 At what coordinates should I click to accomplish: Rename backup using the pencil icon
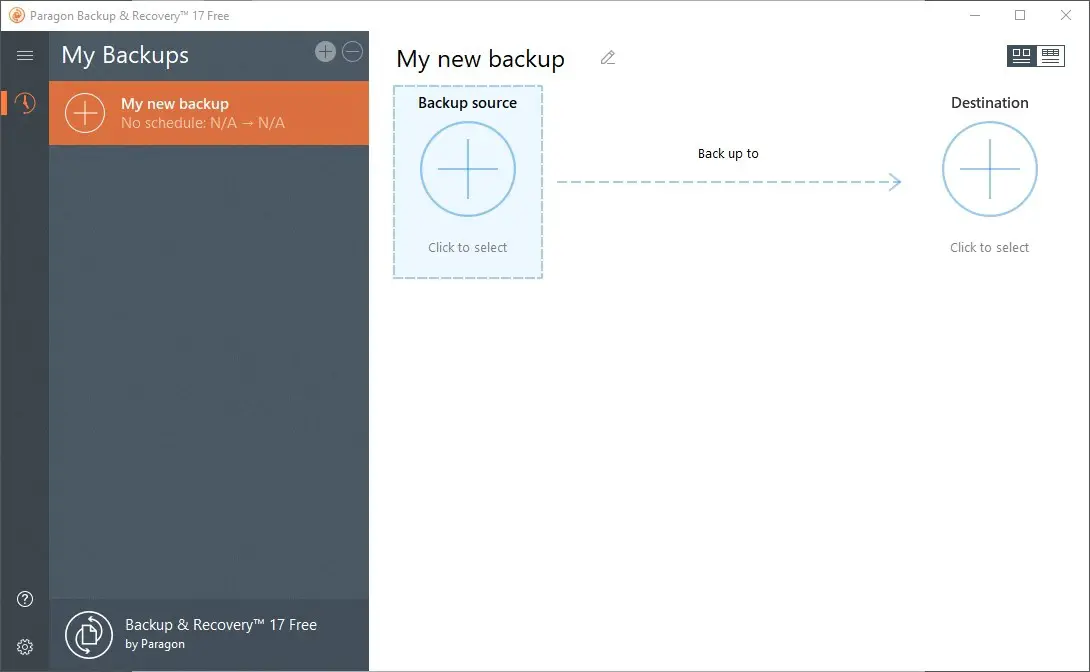608,58
